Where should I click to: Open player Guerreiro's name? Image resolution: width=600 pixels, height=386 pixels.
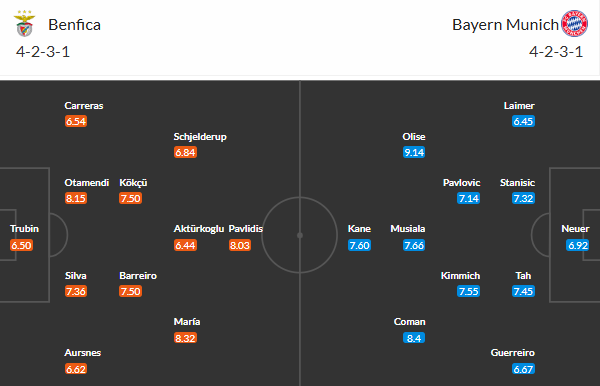(513, 353)
